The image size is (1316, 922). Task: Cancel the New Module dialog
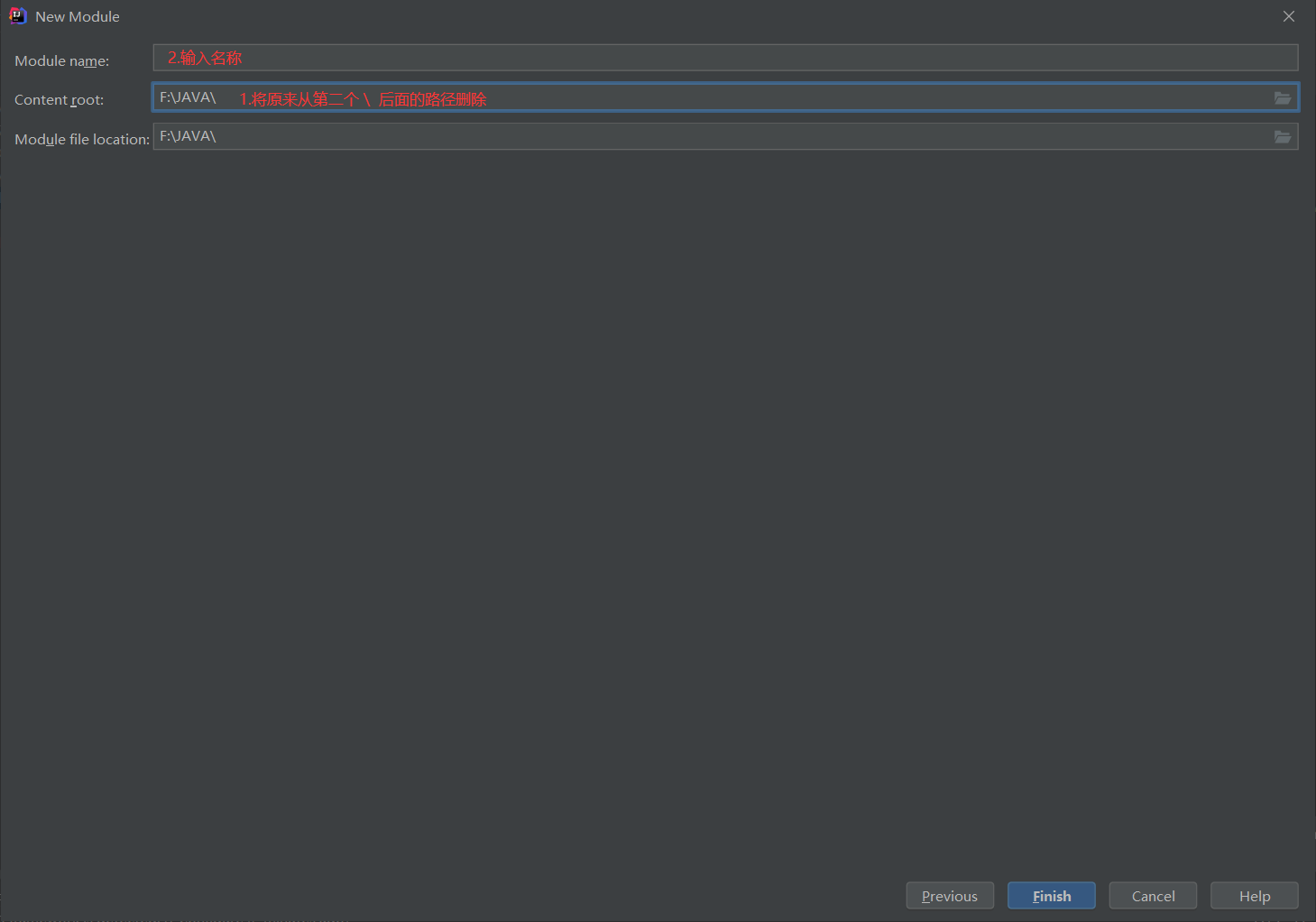tap(1153, 896)
